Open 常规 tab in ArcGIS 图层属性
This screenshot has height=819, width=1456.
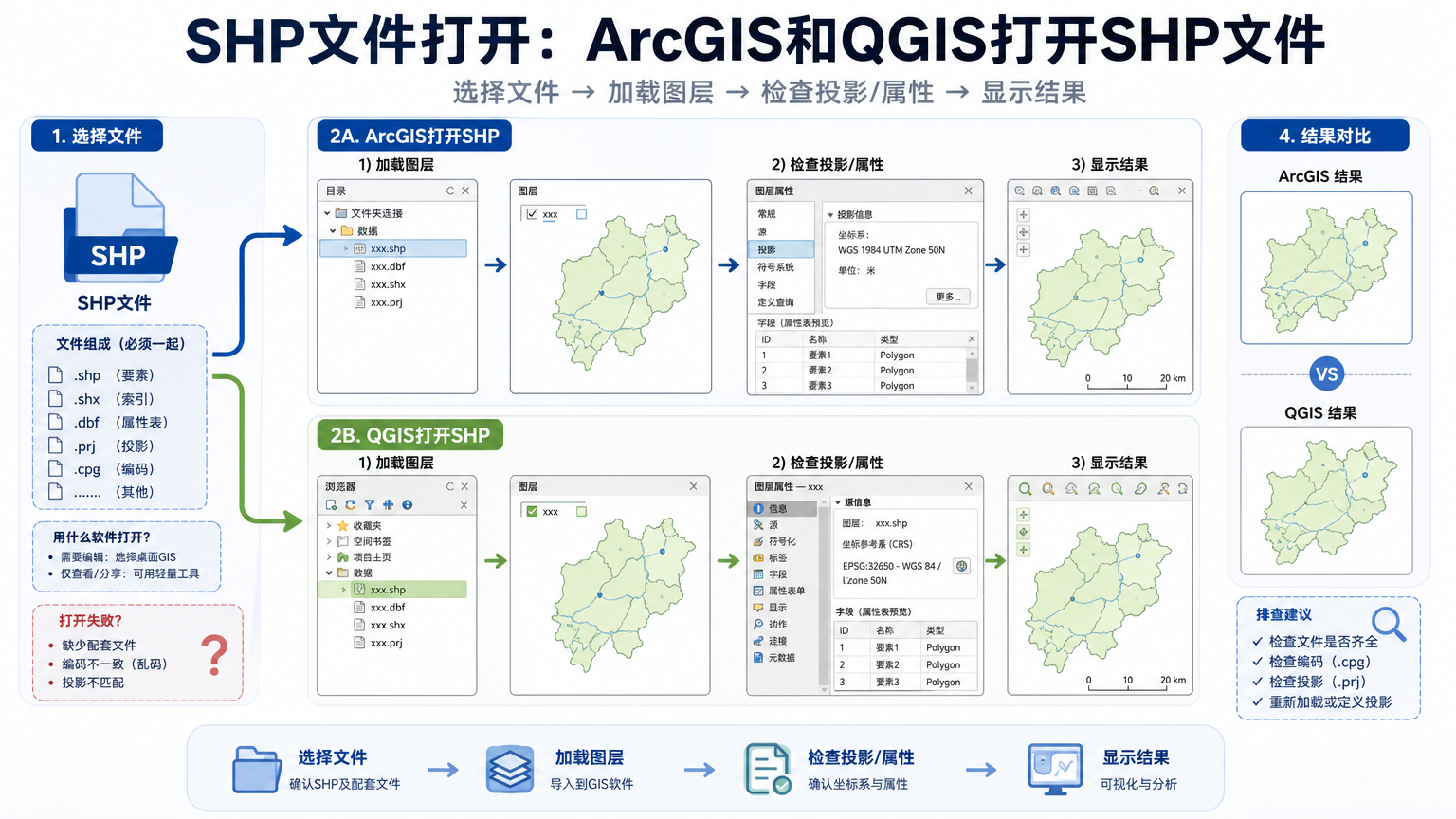781,214
